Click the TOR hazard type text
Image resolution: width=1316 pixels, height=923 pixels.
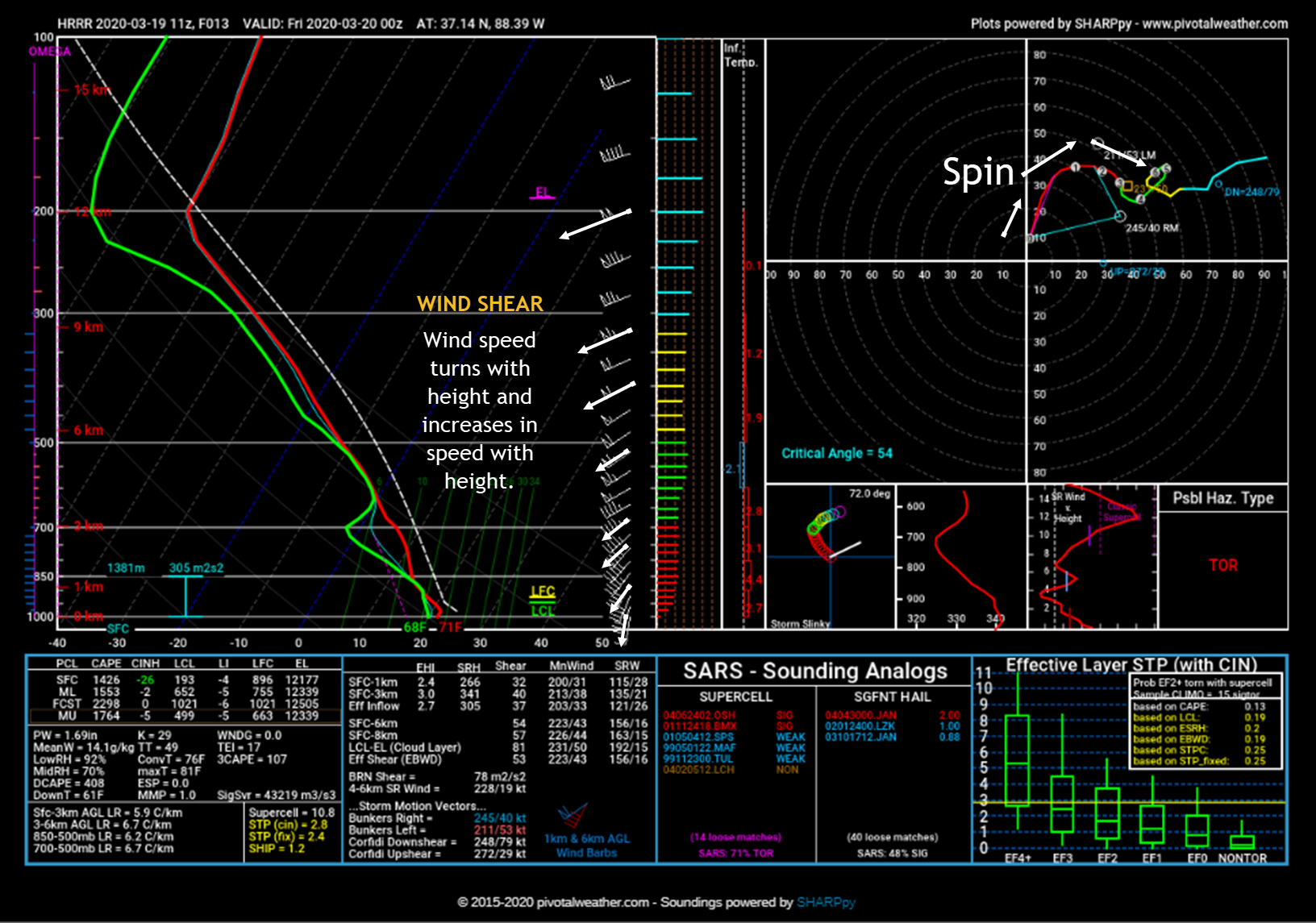click(x=1222, y=565)
